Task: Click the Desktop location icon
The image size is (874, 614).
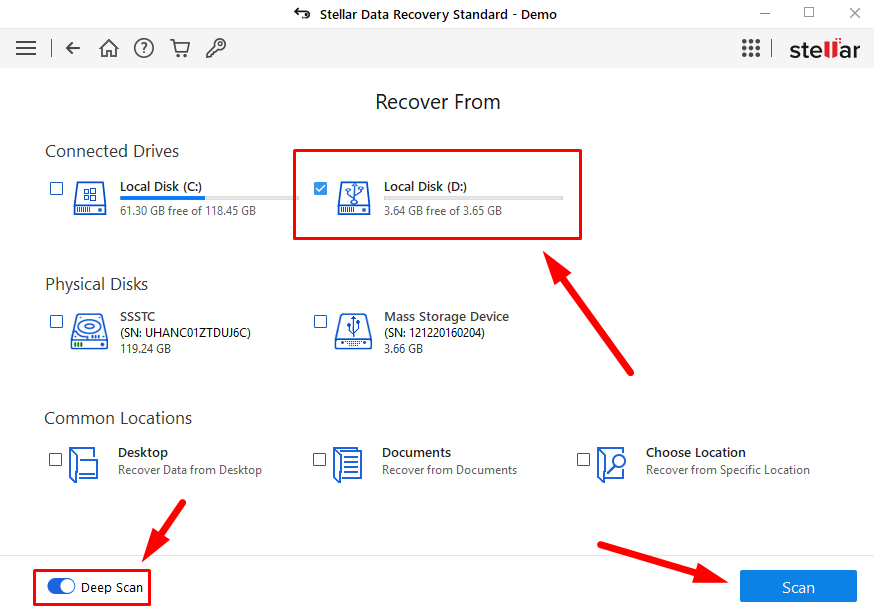Action: pyautogui.click(x=84, y=464)
